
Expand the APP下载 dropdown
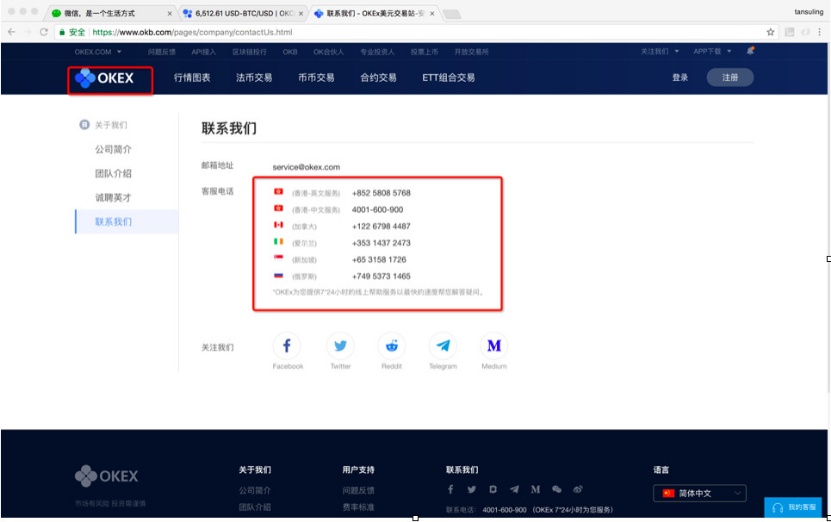point(712,51)
